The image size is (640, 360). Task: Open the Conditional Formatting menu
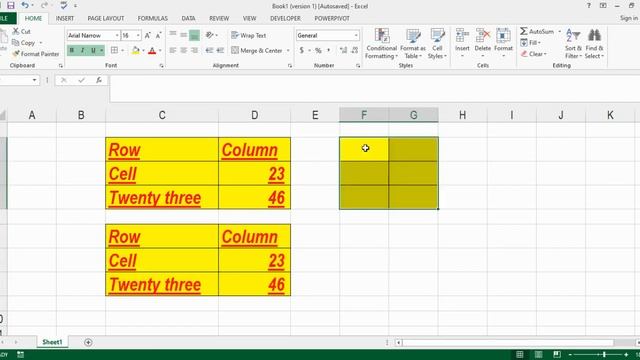point(382,44)
